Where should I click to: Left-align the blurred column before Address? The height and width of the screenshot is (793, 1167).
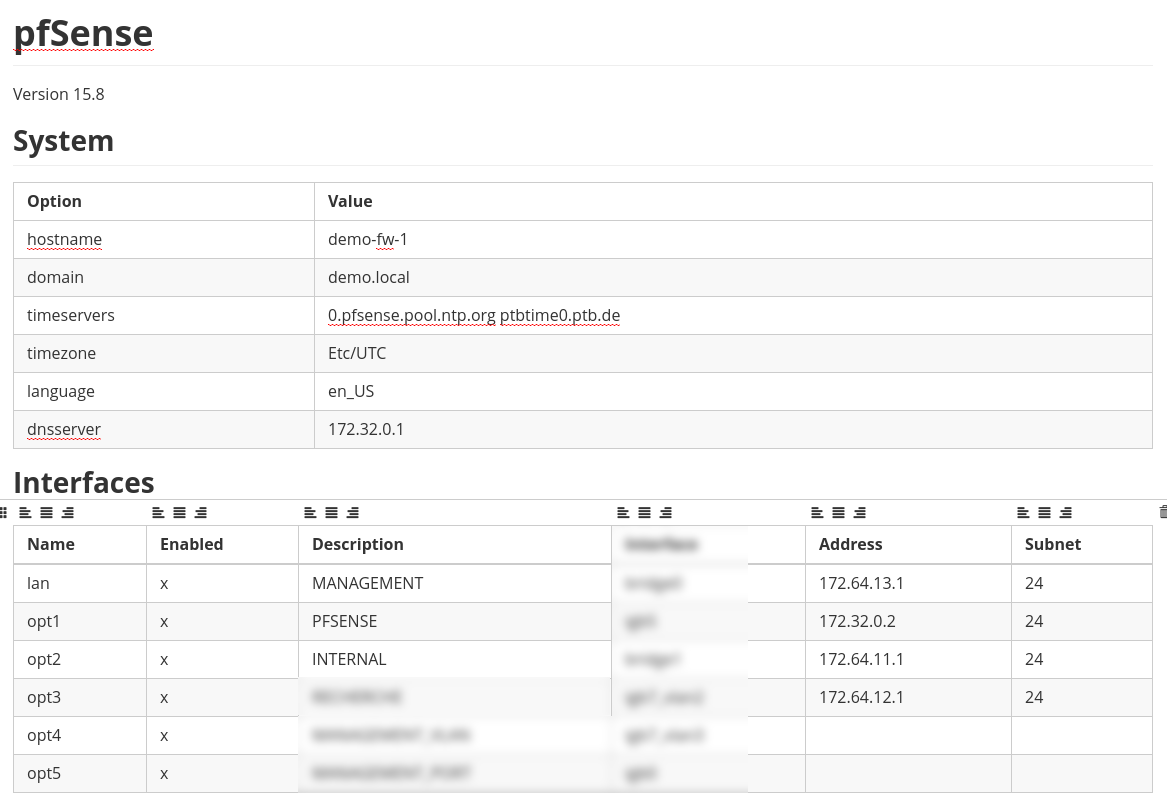624,512
